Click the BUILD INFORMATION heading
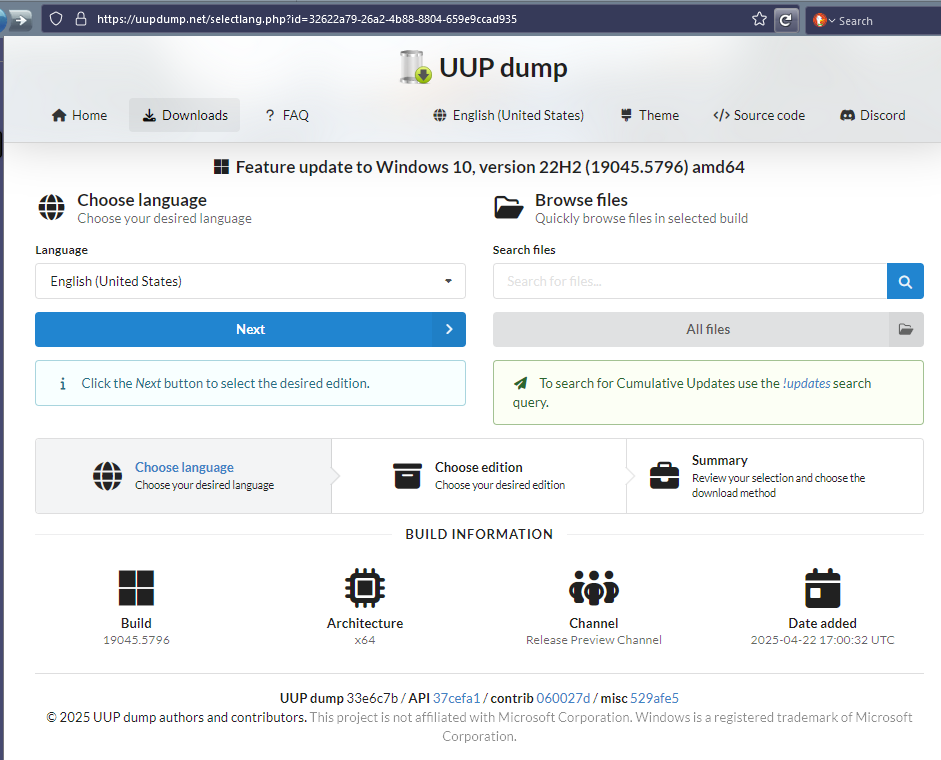The height and width of the screenshot is (760, 941). tap(479, 534)
